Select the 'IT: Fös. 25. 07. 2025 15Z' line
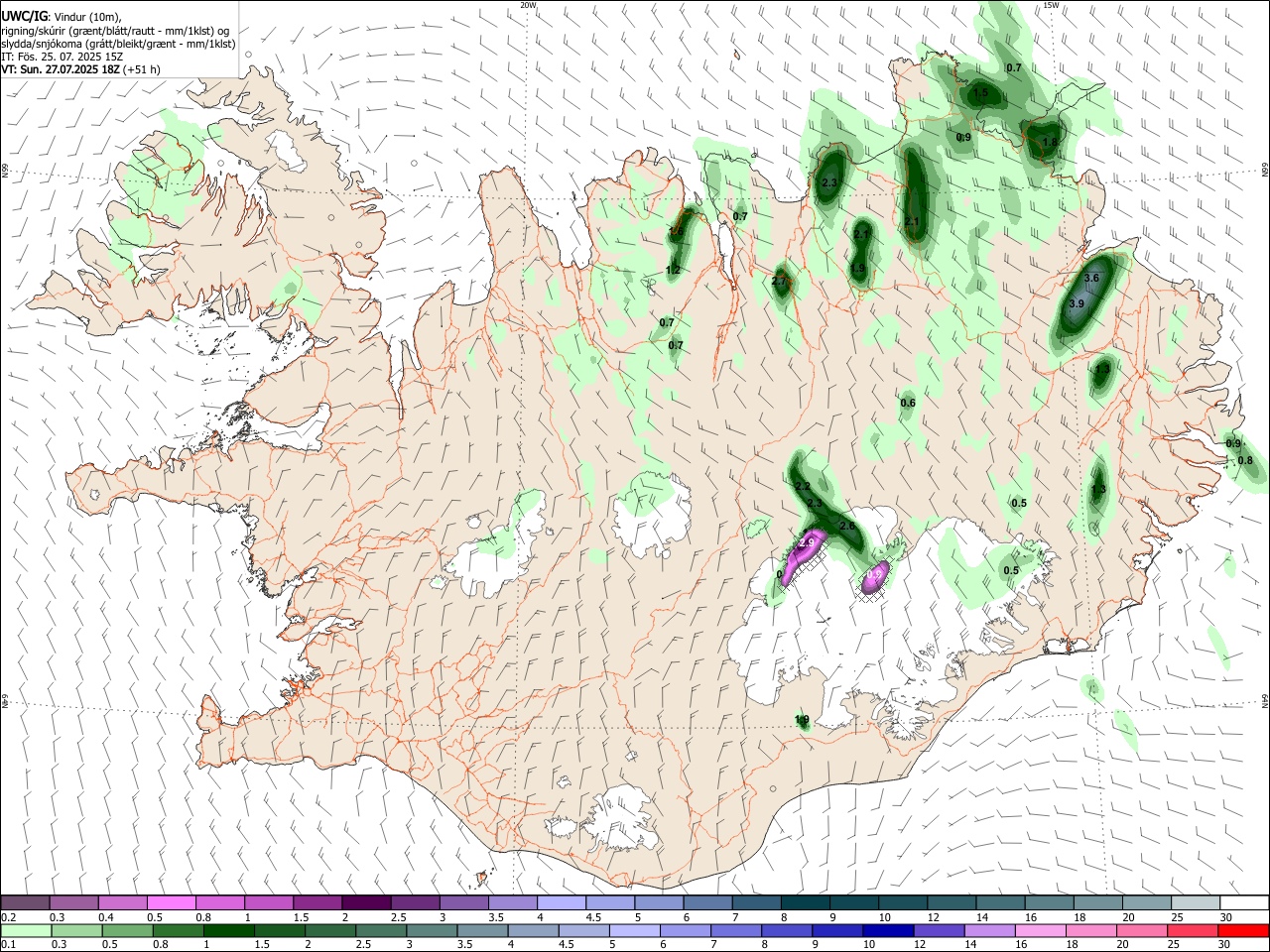Image resolution: width=1270 pixels, height=952 pixels. (61, 57)
